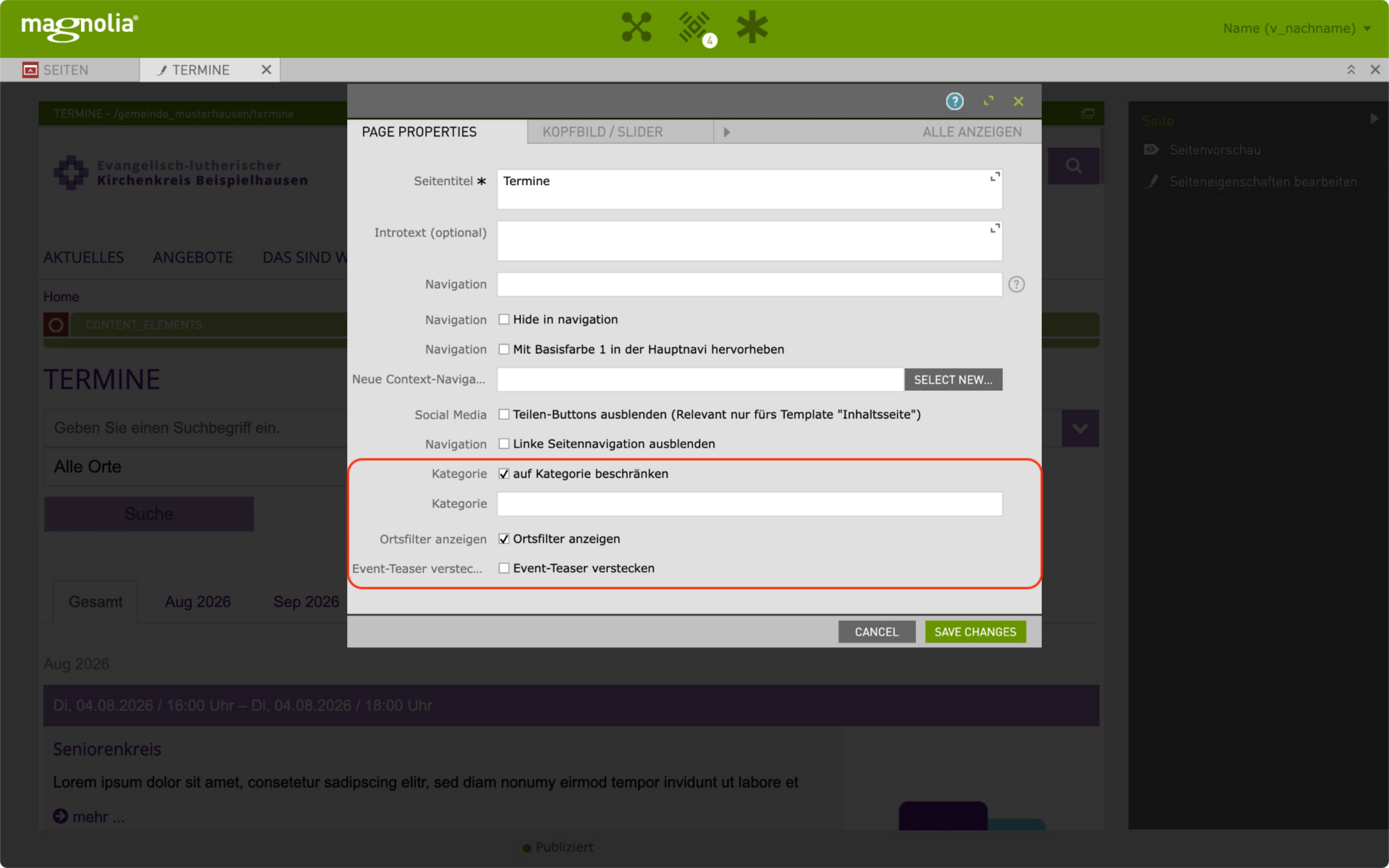The width and height of the screenshot is (1389, 868).
Task: Click the Home breadcrumb link
Action: (61, 297)
